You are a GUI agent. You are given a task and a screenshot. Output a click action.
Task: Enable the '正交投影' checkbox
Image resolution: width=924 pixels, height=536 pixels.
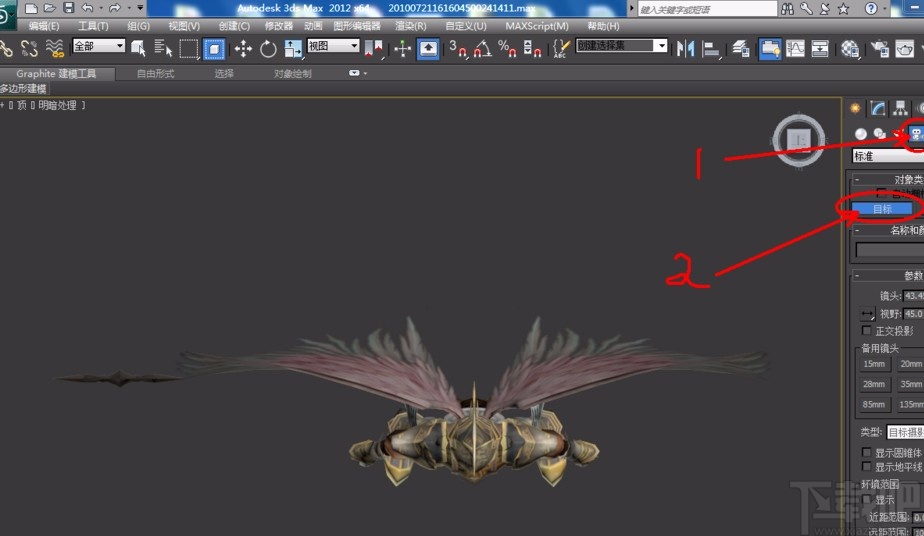pyautogui.click(x=866, y=330)
